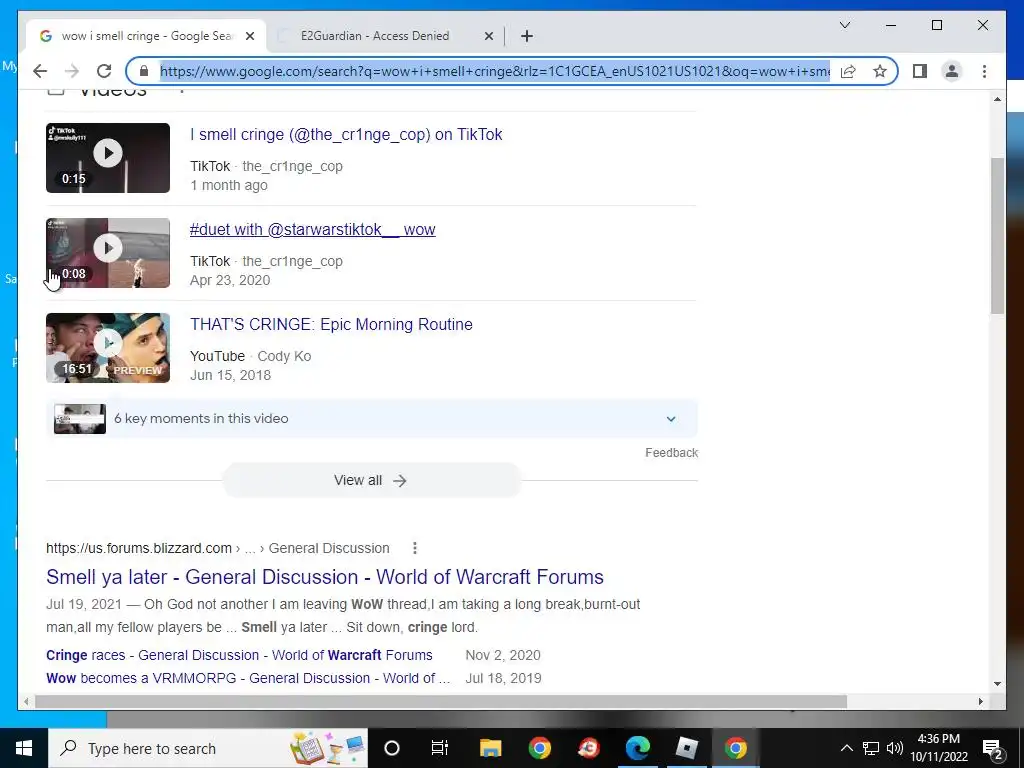Open Roblox icon on taskbar

point(686,748)
